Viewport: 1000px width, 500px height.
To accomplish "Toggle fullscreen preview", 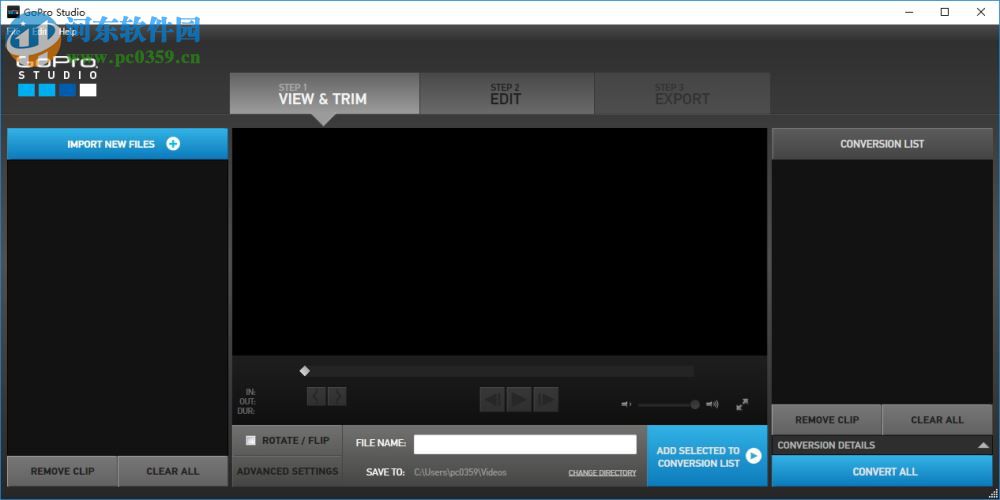I will click(x=742, y=404).
